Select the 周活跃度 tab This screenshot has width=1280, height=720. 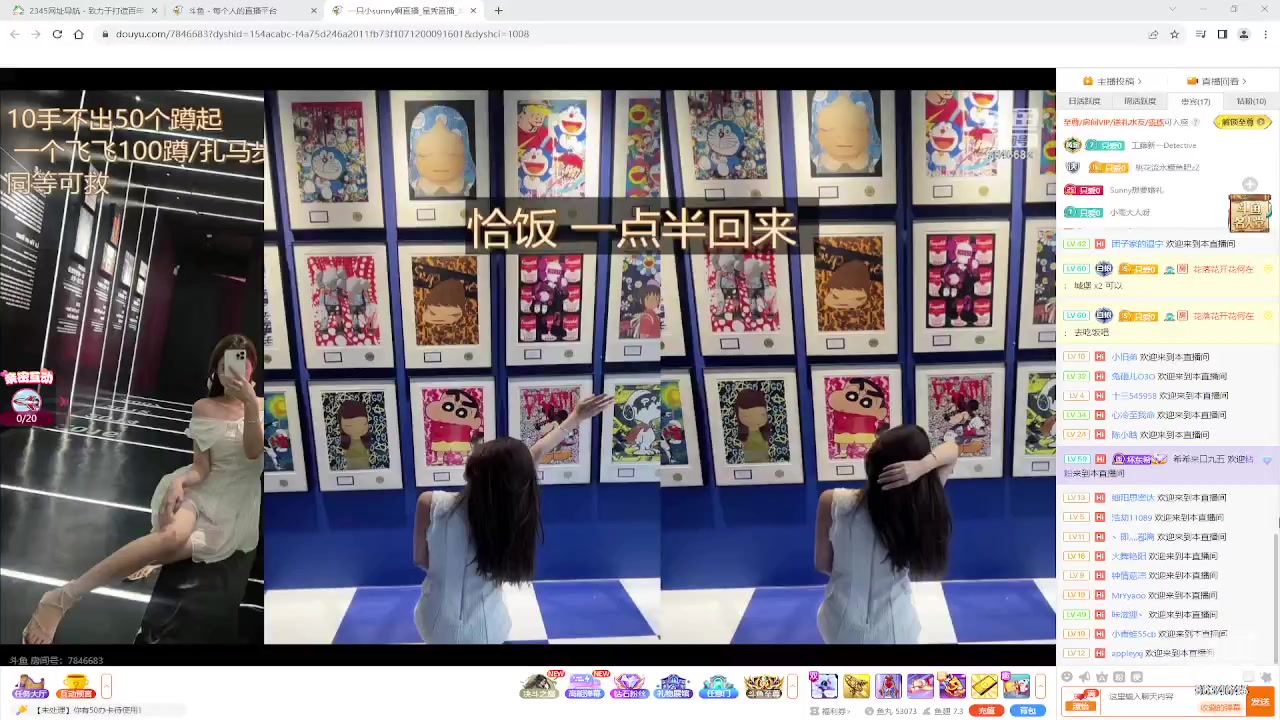(1140, 101)
